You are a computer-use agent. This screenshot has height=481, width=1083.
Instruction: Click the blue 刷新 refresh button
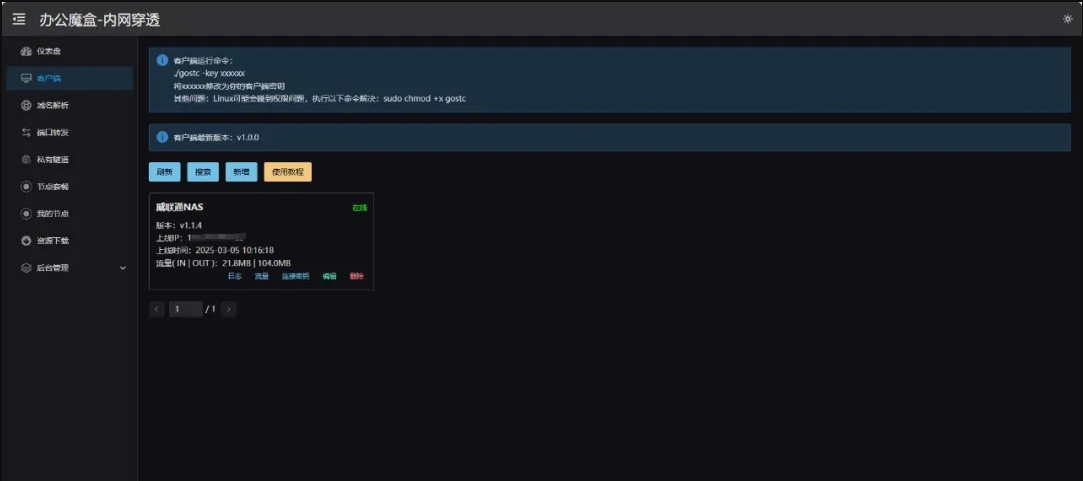click(x=165, y=172)
